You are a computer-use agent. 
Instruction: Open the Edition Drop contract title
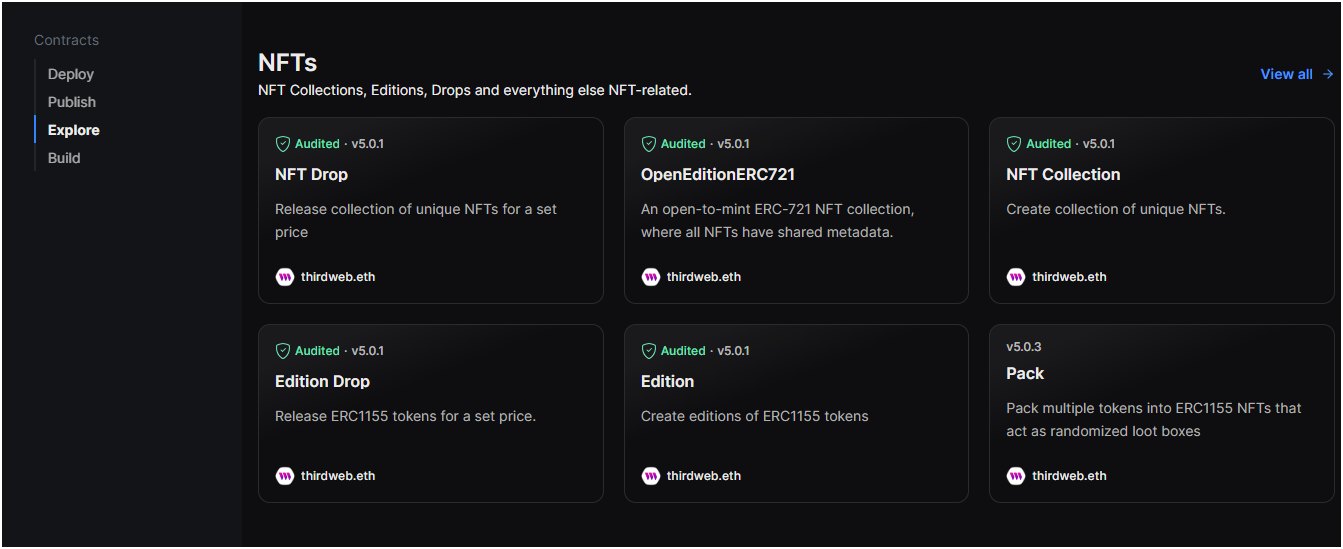coord(322,381)
